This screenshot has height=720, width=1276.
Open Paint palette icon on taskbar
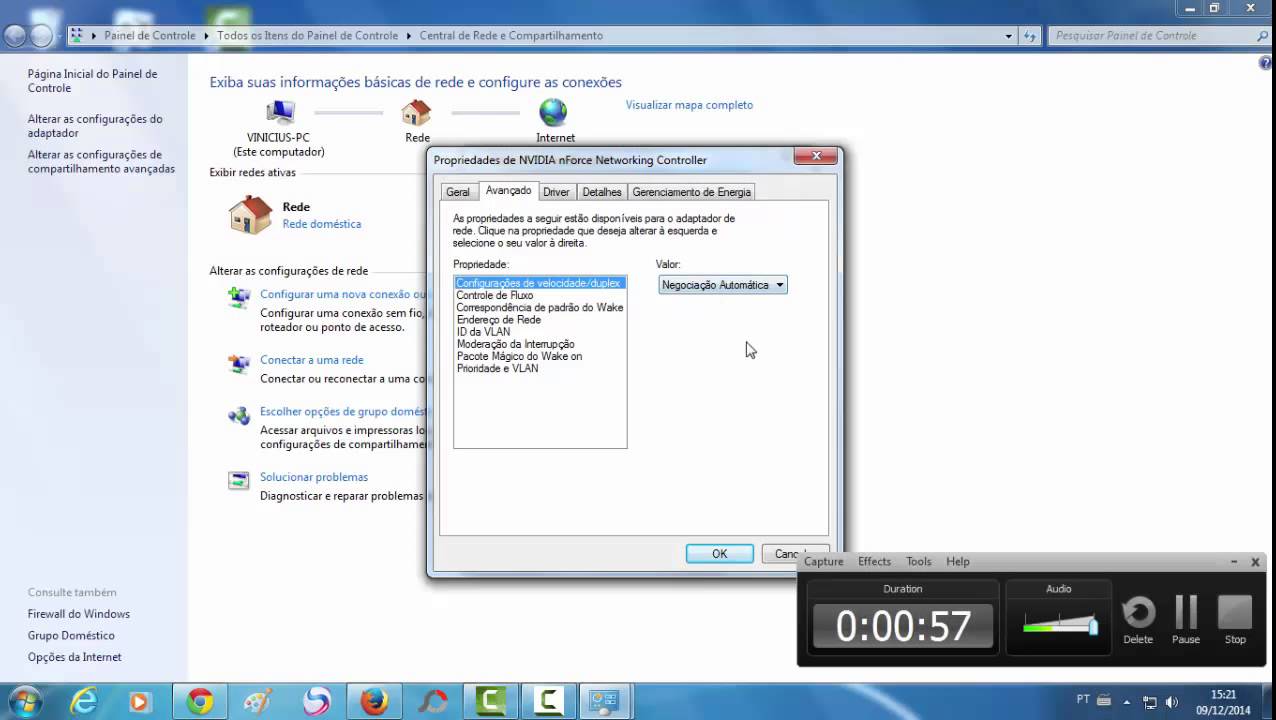pyautogui.click(x=258, y=702)
